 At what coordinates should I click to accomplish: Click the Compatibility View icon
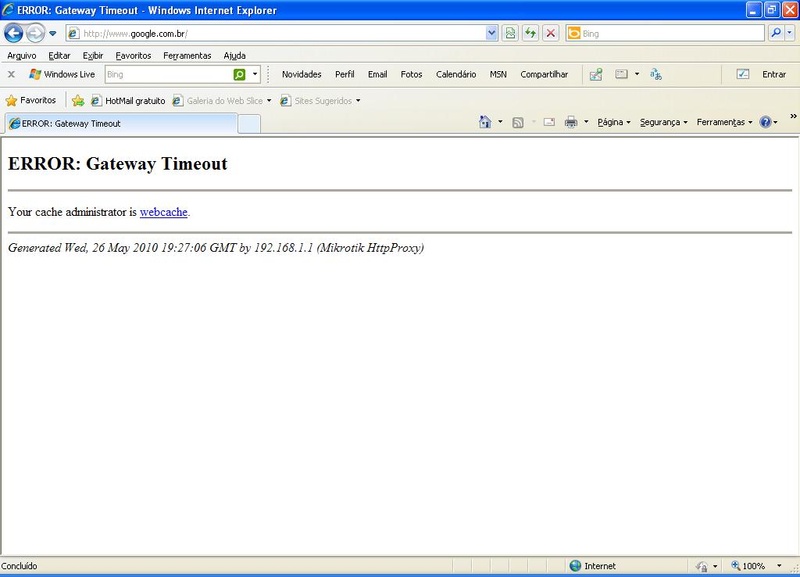click(x=510, y=34)
